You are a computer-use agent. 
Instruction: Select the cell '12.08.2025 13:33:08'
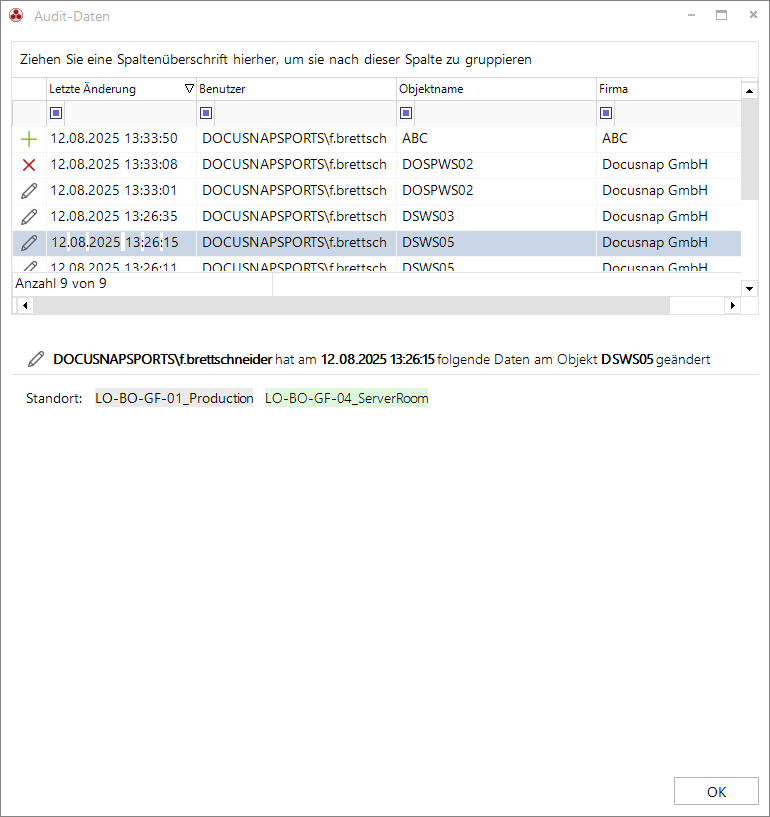click(x=121, y=165)
